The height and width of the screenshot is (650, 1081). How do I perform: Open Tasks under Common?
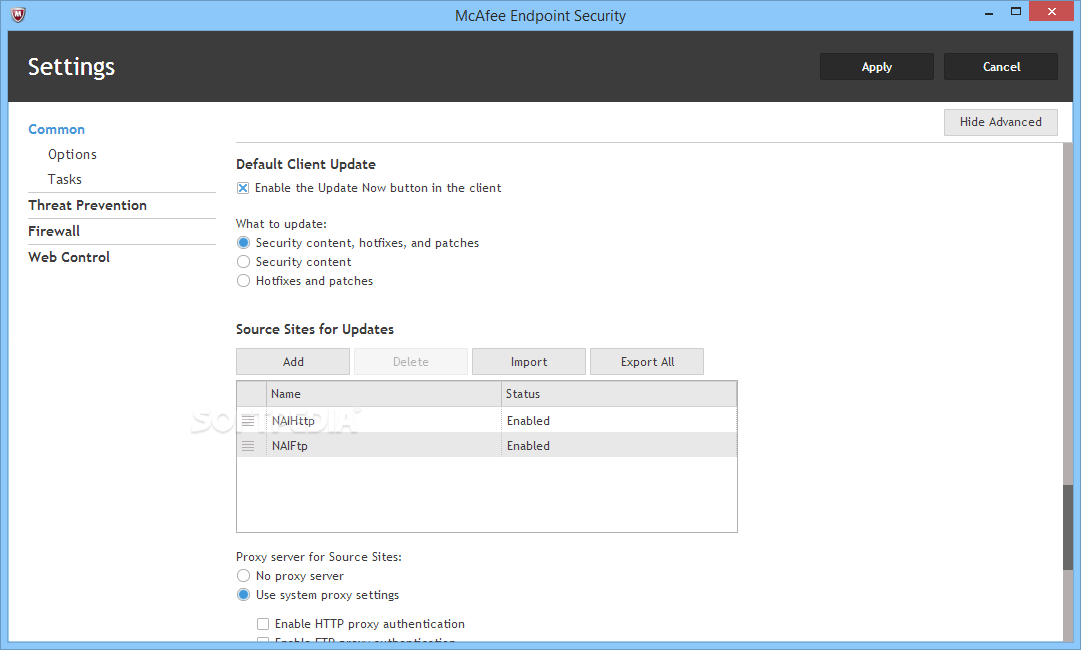coord(65,179)
